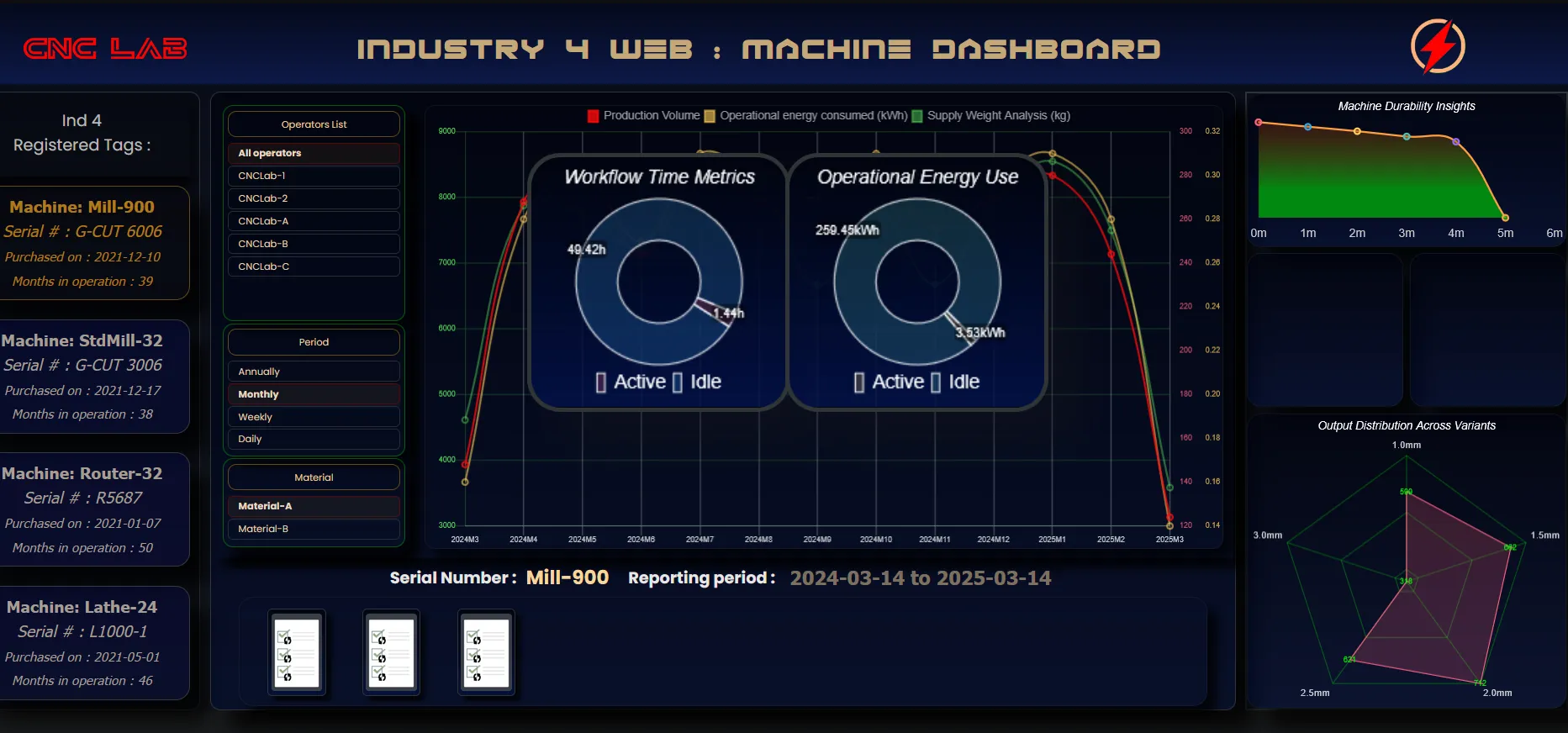Select the Annually period option
The height and width of the screenshot is (733, 1568).
(314, 372)
